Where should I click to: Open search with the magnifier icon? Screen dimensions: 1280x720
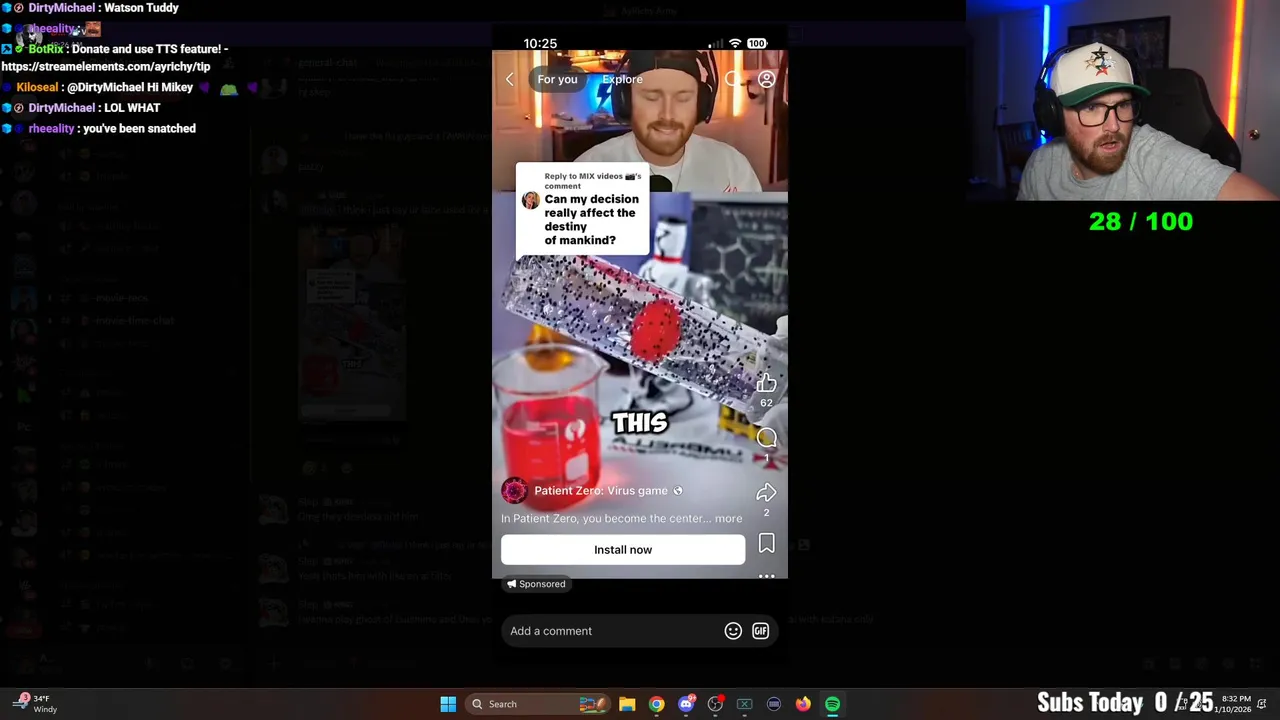tap(734, 79)
